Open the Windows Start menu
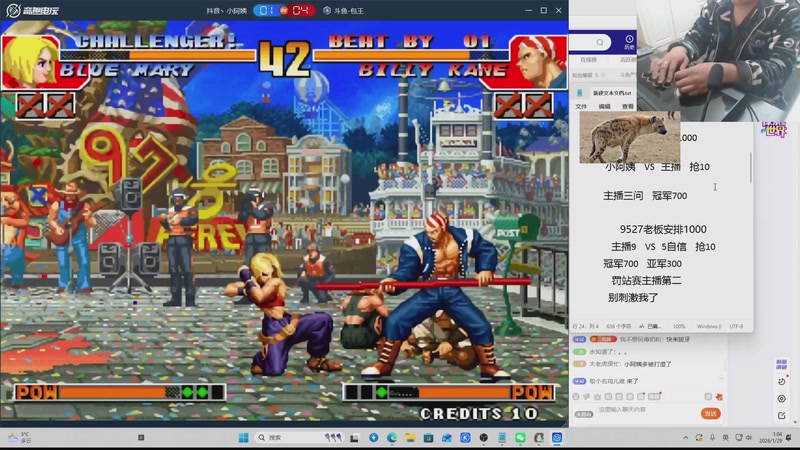 coord(243,438)
